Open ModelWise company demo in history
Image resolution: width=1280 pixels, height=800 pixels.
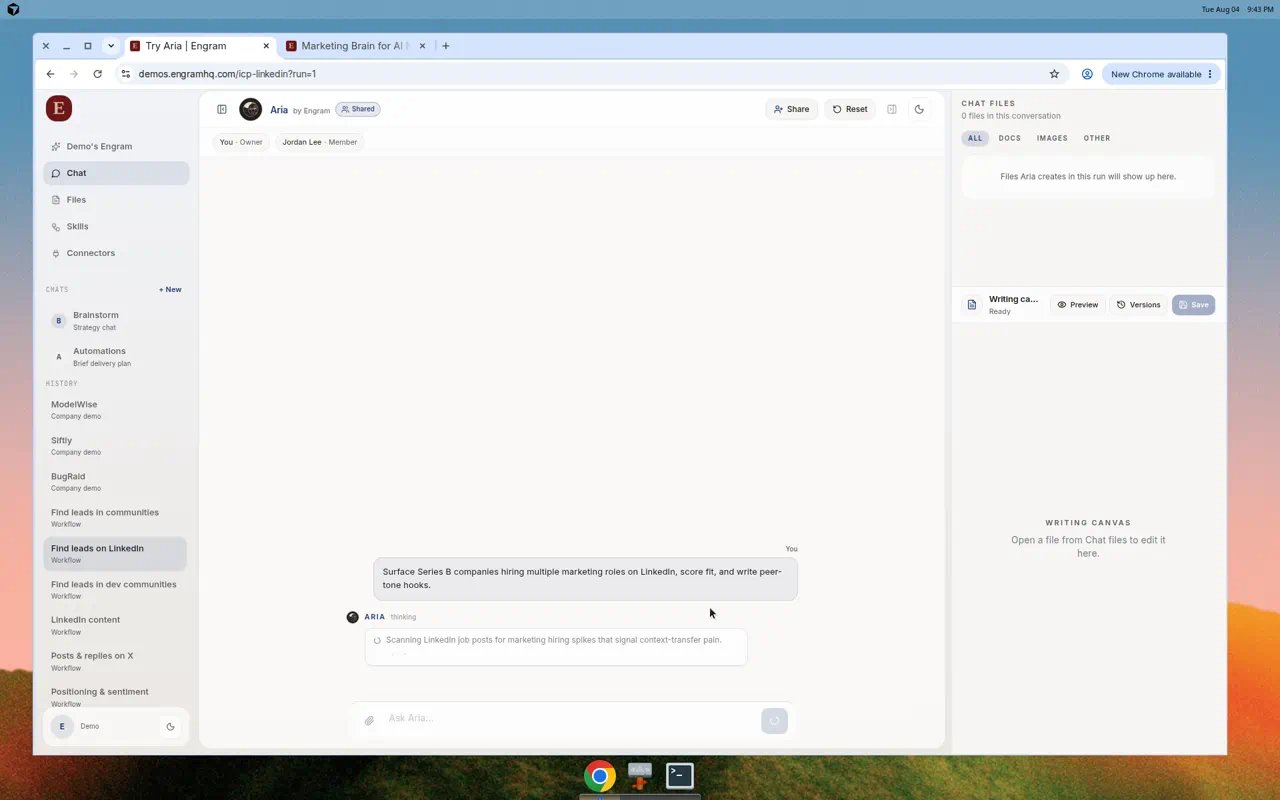point(116,410)
